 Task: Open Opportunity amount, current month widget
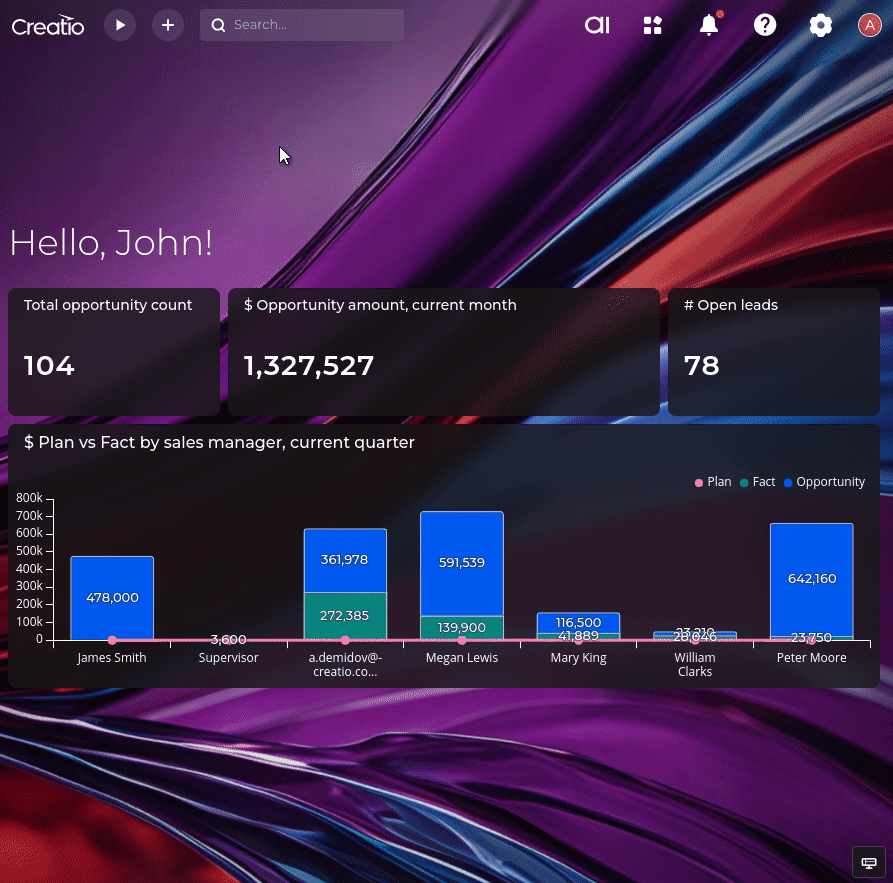[x=444, y=351]
